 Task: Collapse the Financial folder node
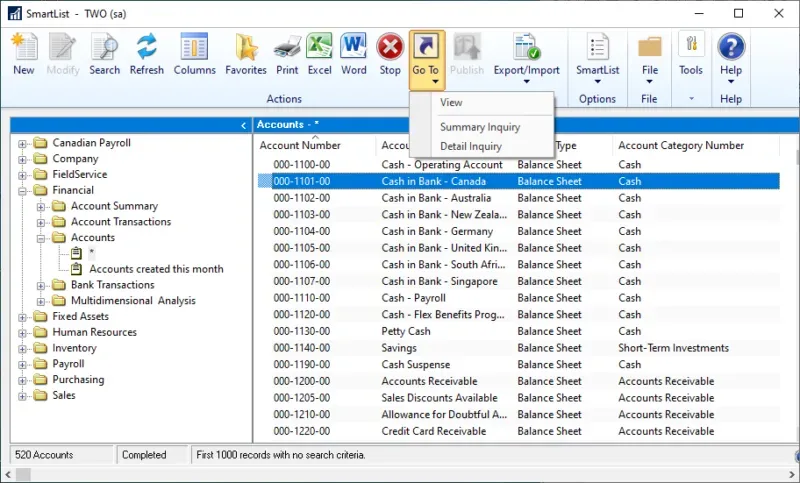point(22,190)
